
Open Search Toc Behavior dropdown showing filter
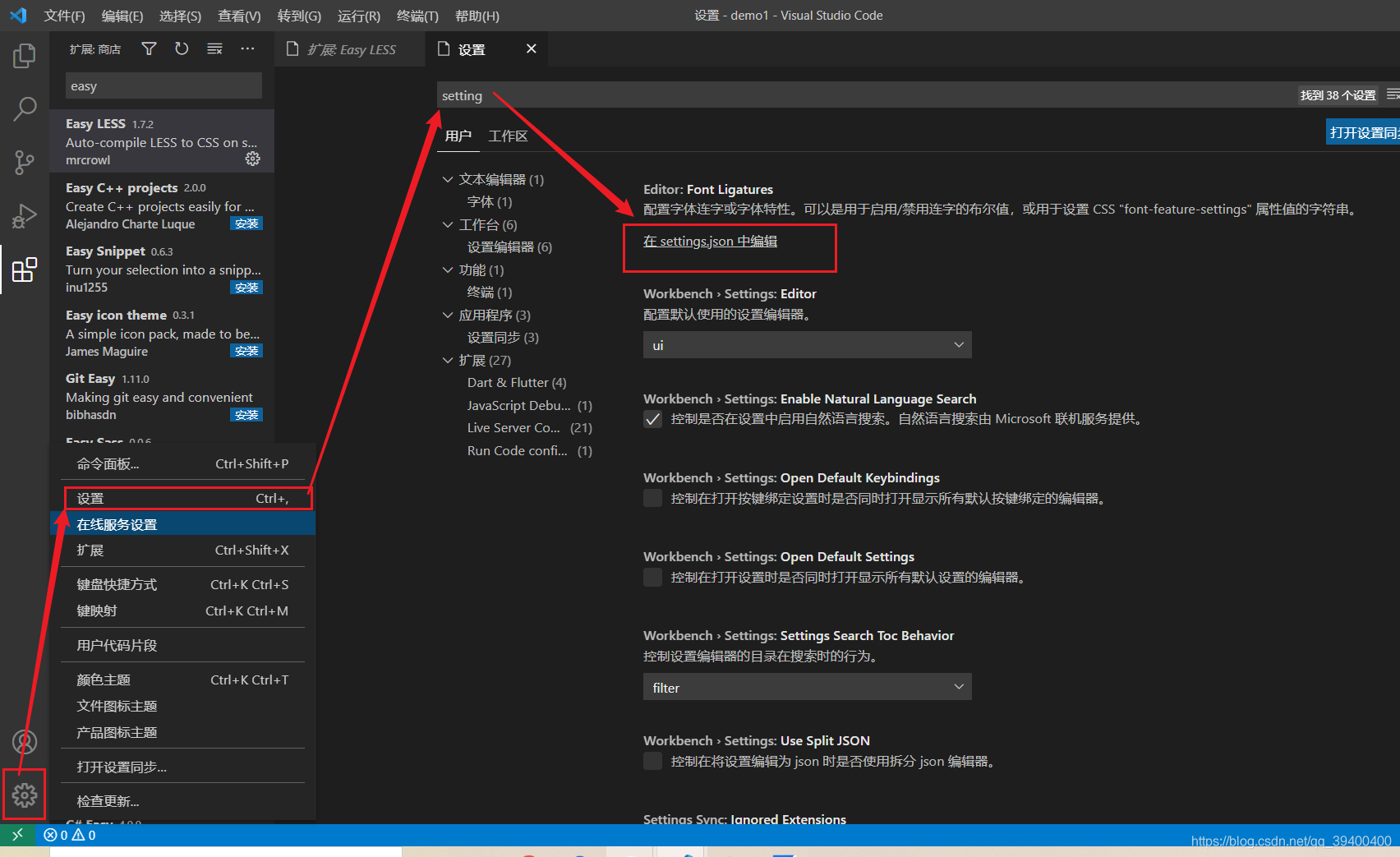click(x=807, y=687)
